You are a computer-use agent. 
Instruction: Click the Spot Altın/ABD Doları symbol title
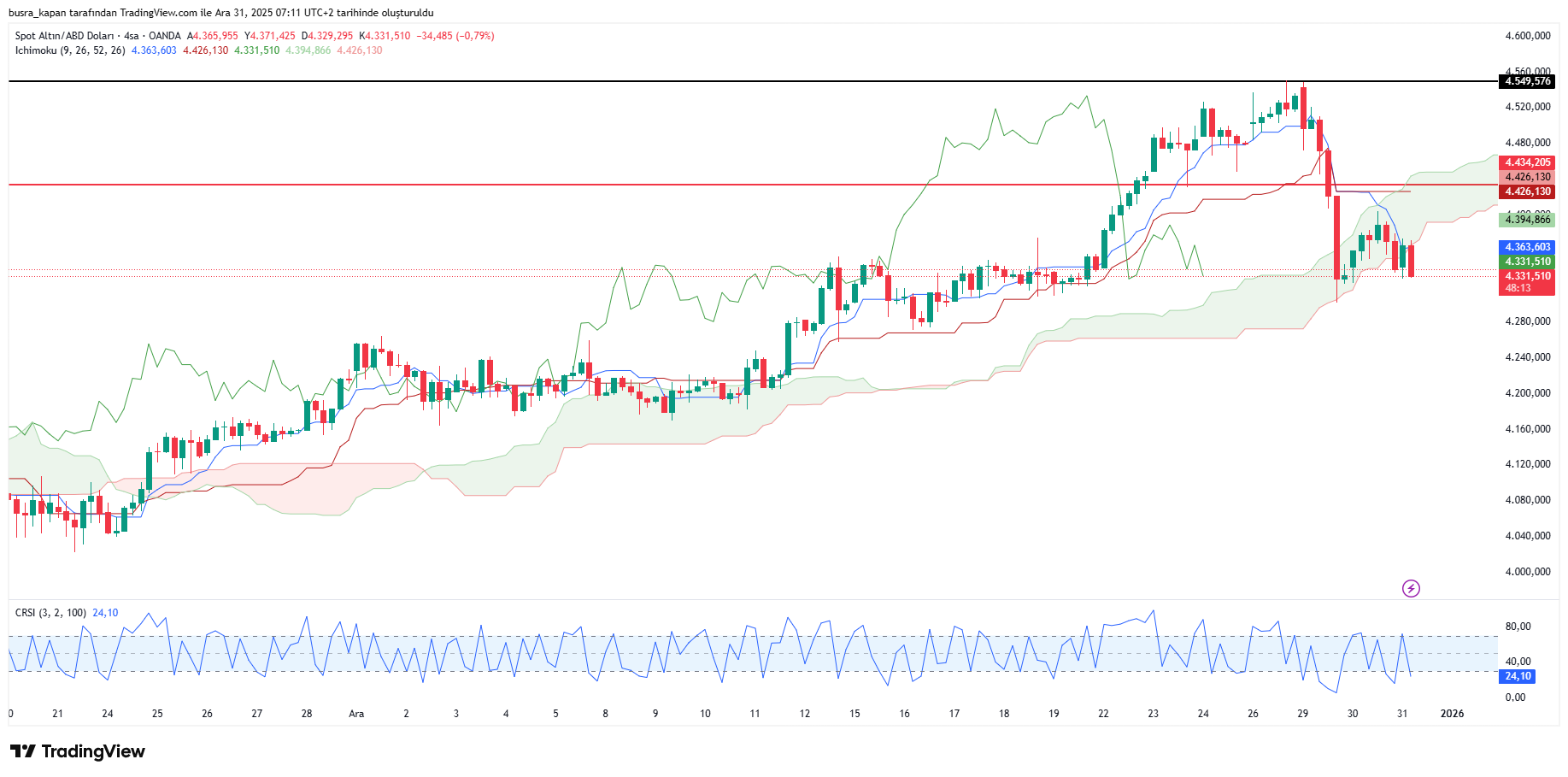64,36
